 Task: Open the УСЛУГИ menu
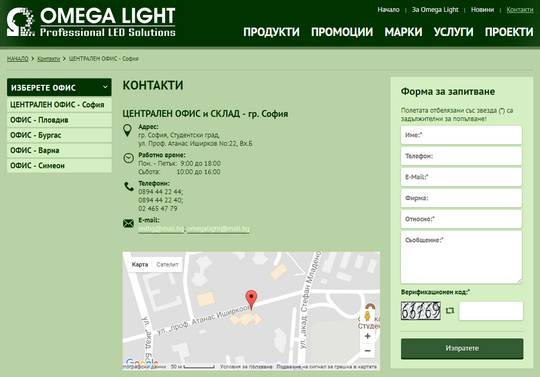click(x=454, y=32)
